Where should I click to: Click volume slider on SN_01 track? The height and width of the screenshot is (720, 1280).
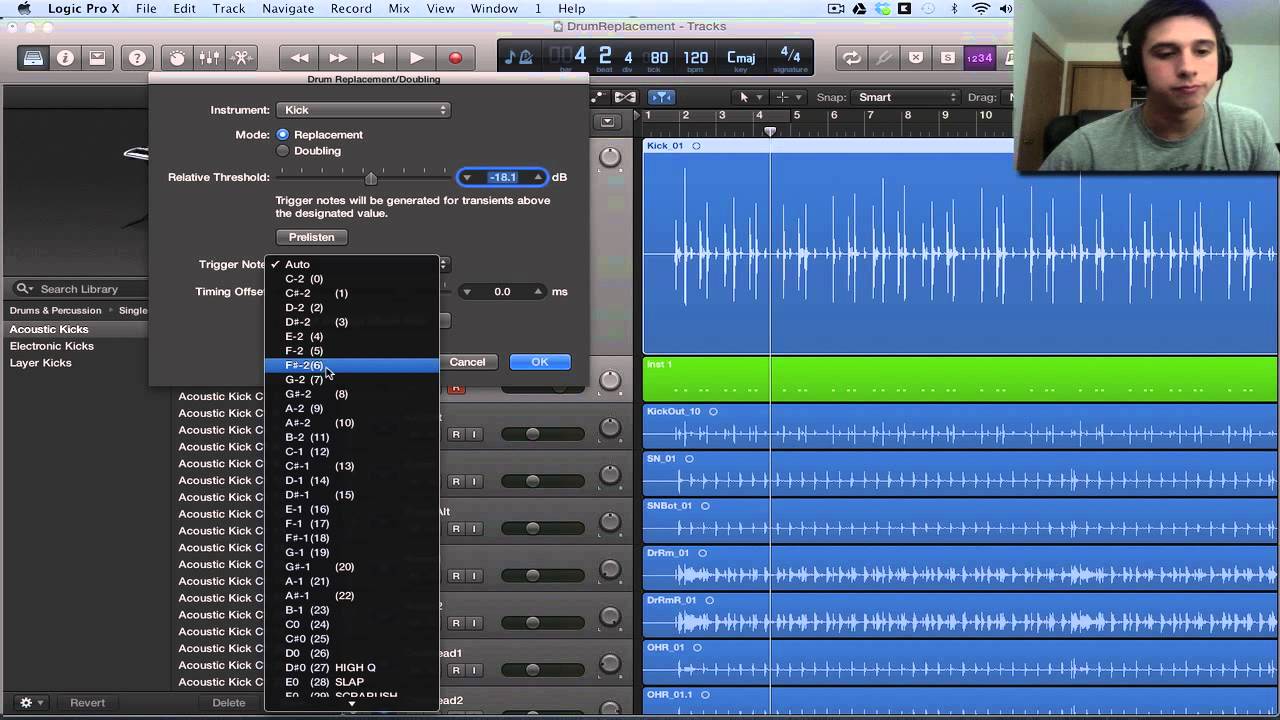click(543, 481)
